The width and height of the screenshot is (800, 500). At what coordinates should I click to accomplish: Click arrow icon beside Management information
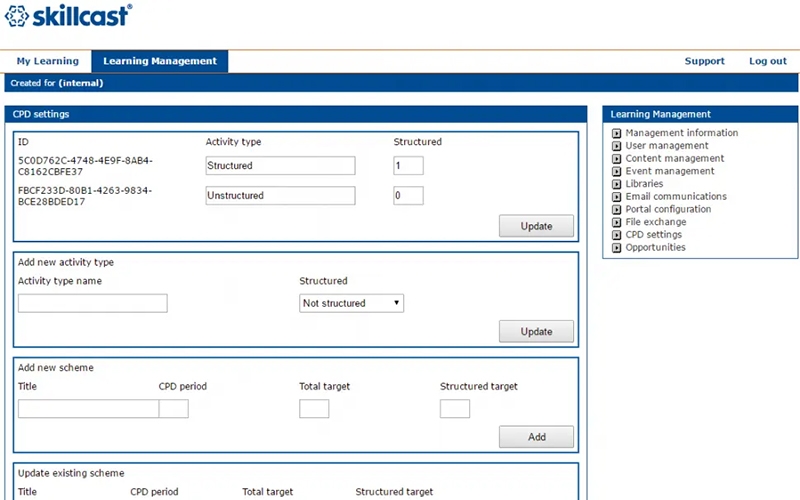click(617, 133)
